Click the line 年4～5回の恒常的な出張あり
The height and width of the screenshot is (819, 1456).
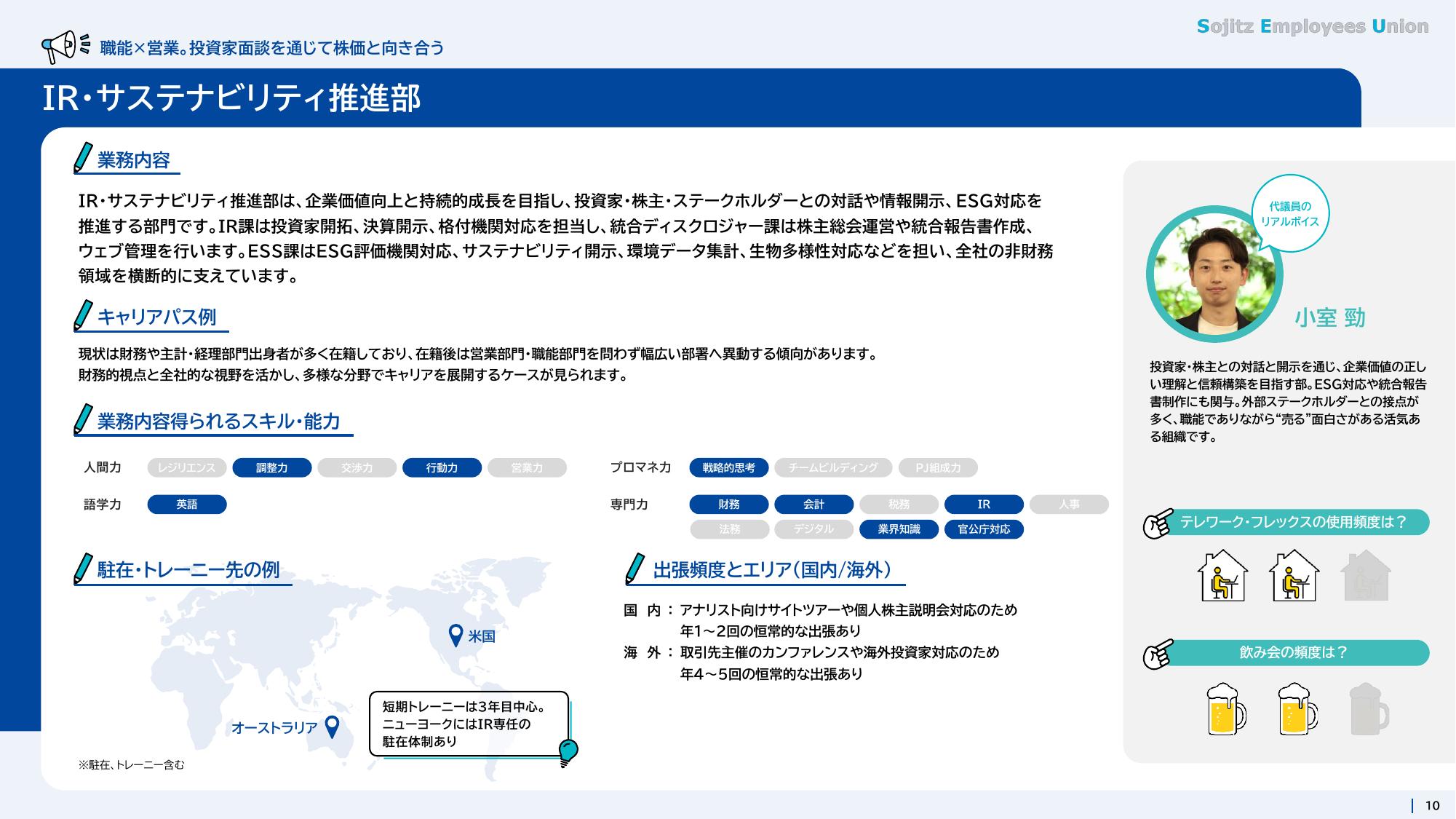click(771, 674)
